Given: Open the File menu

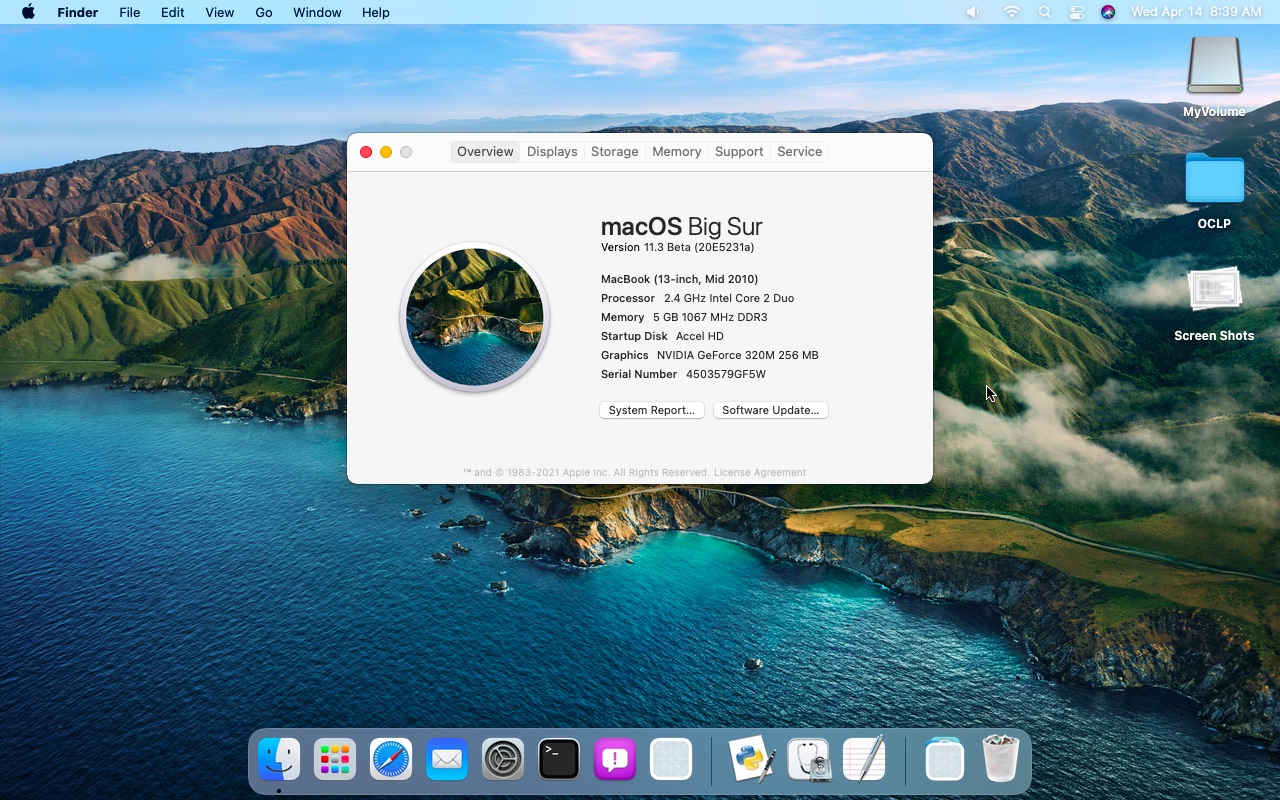Looking at the screenshot, I should coord(130,12).
